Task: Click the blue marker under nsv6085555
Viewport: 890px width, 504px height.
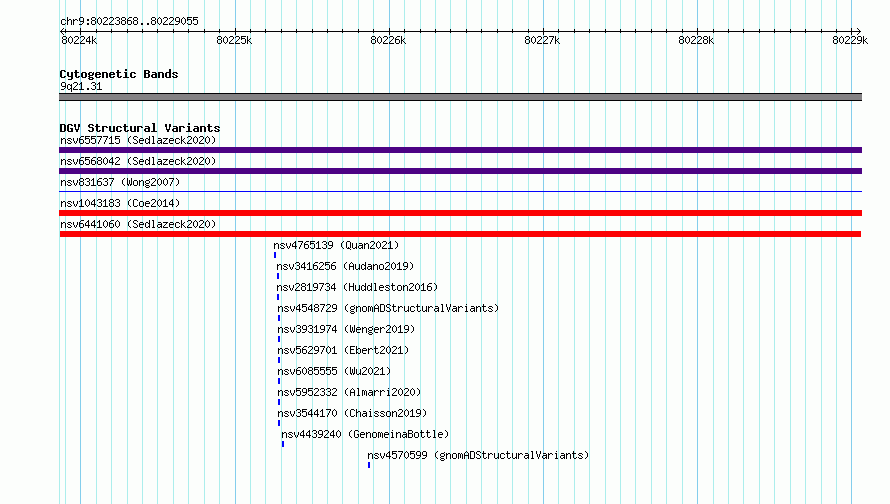Action: click(x=279, y=381)
